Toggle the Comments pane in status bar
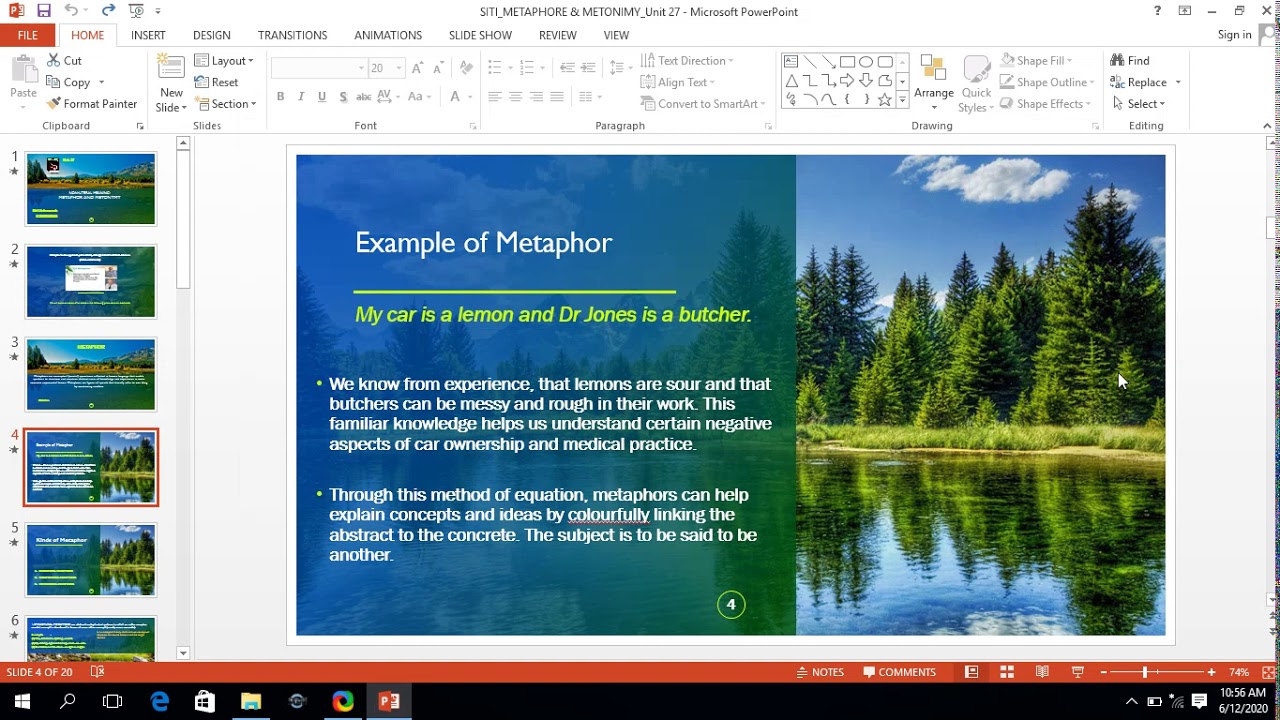Image resolution: width=1280 pixels, height=720 pixels. point(899,672)
